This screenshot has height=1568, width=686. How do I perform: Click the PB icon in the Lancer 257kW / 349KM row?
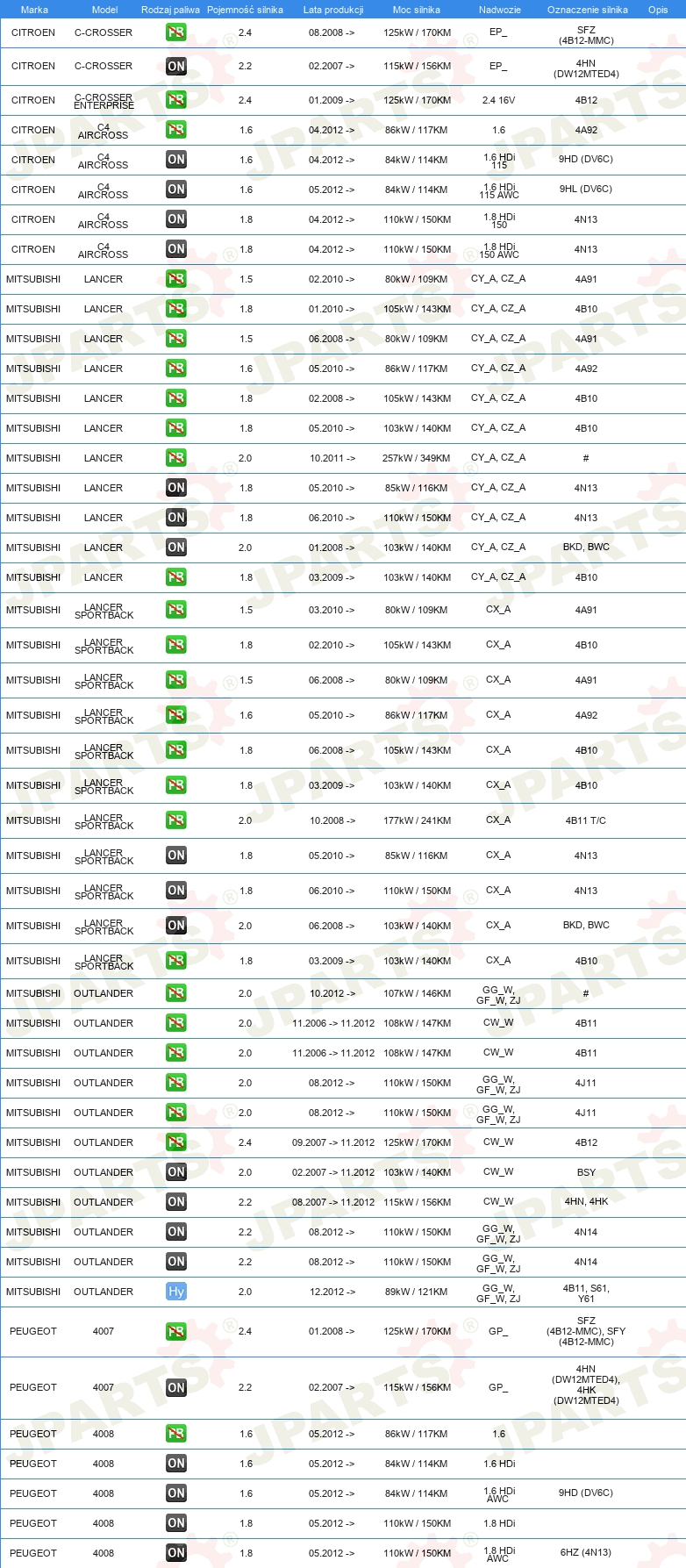coord(176,458)
